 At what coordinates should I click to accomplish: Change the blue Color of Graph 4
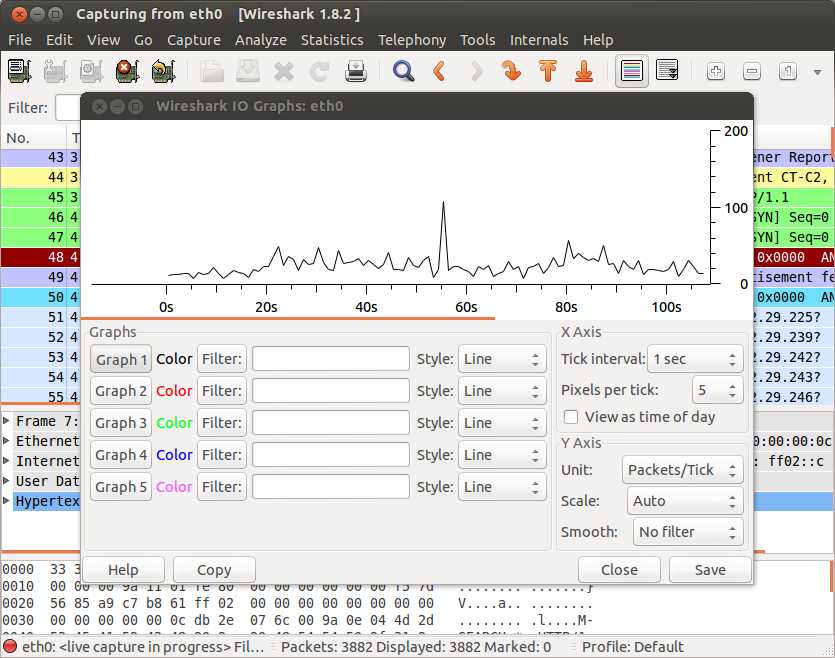click(x=174, y=455)
